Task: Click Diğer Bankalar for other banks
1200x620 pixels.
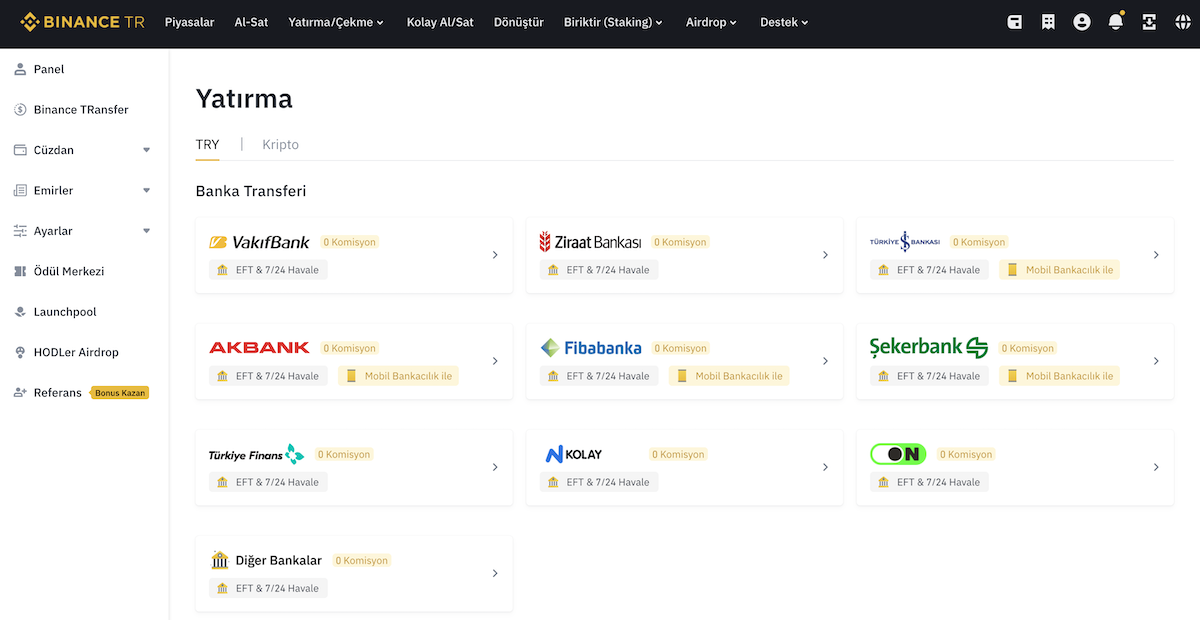Action: 355,573
